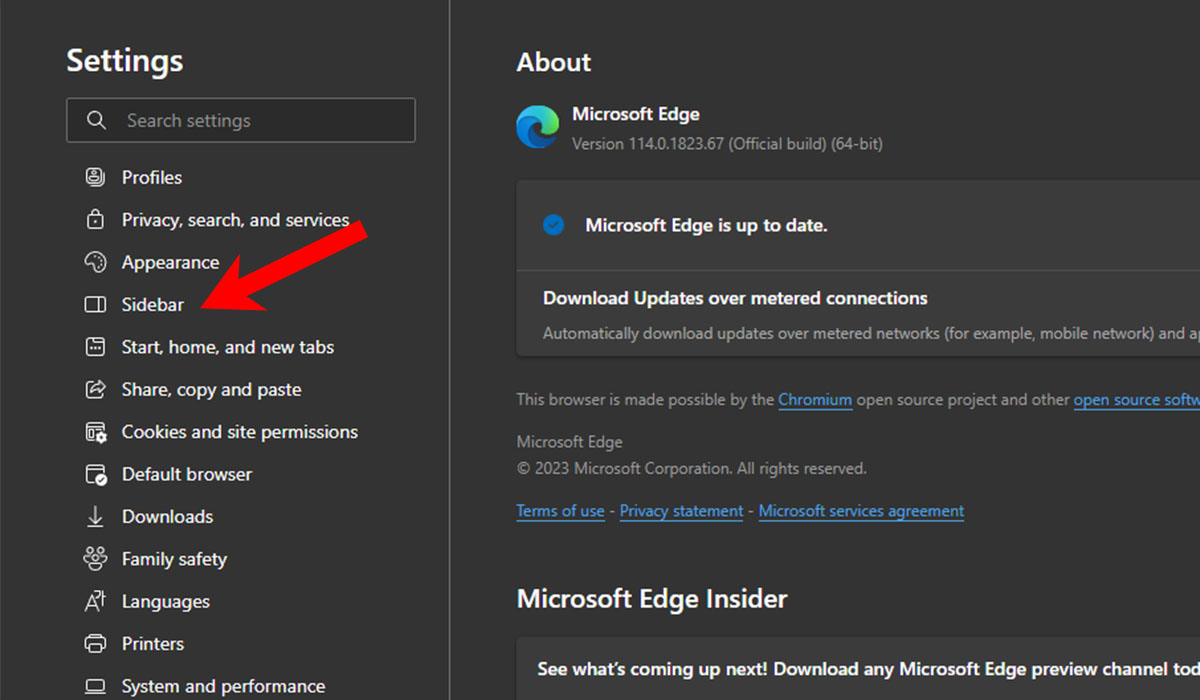
Task: Click the Cookies and site permissions icon
Action: pos(95,431)
